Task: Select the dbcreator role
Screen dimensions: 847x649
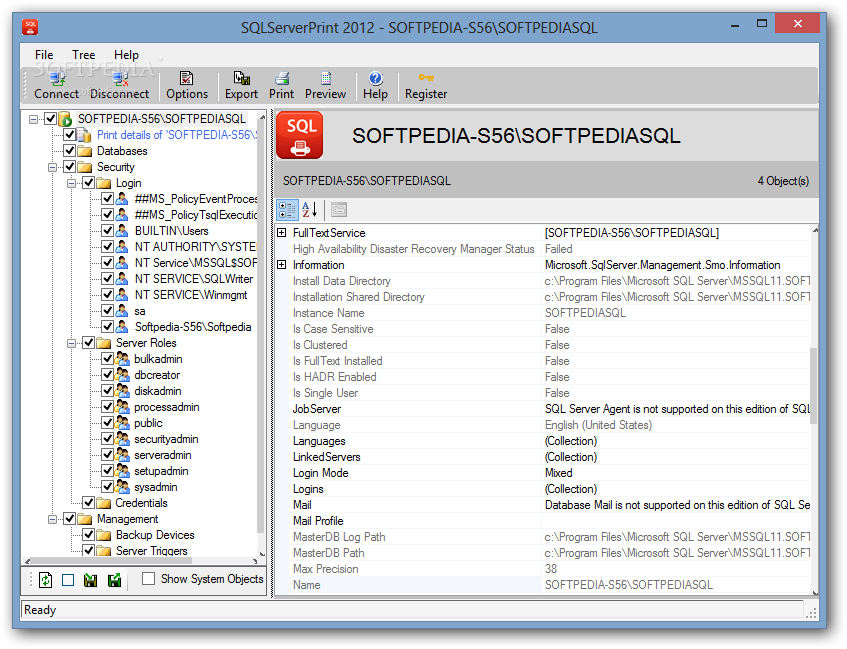Action: pos(157,375)
